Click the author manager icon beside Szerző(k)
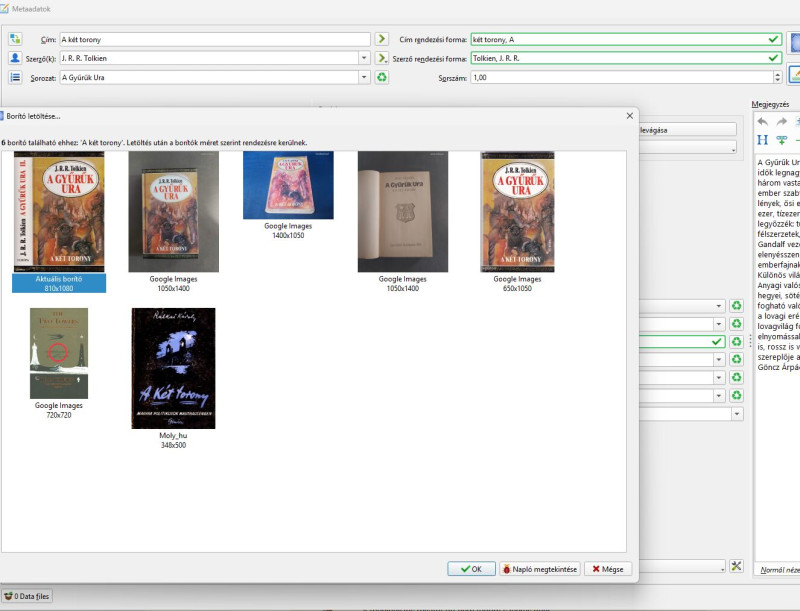This screenshot has width=800, height=611. click(15, 58)
